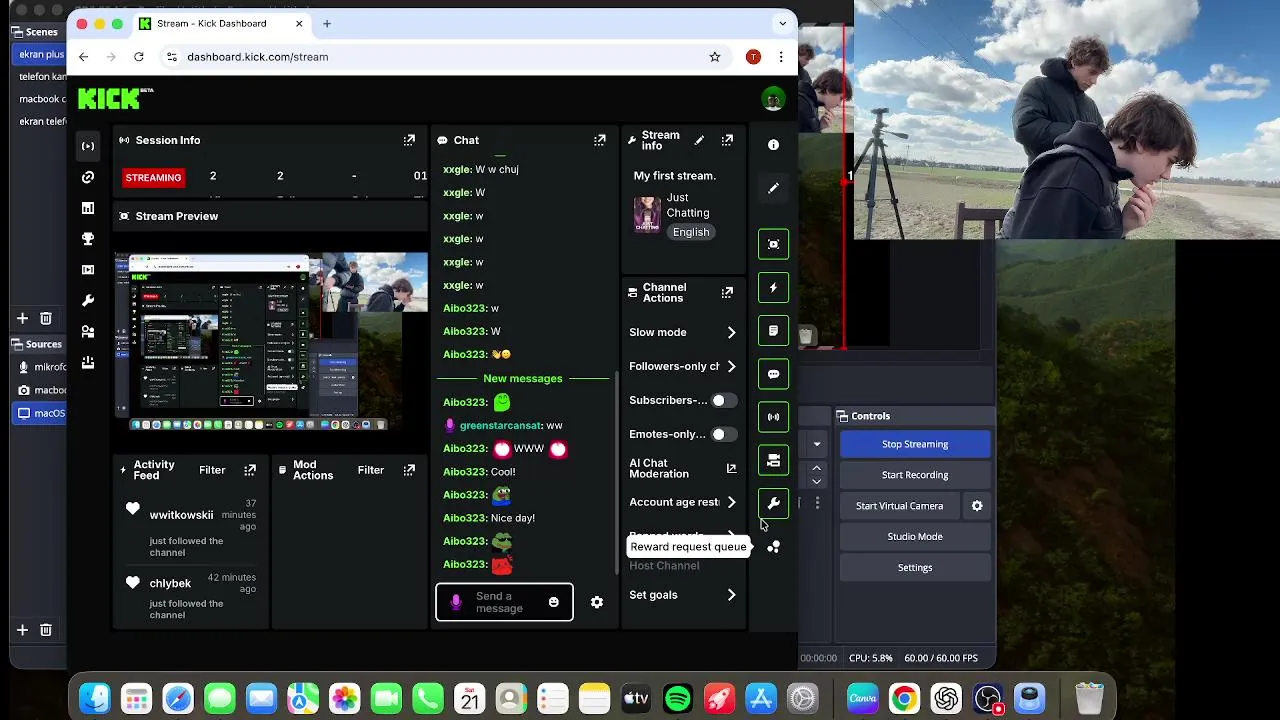Jump to New messages divider in chat
Viewport: 1280px width, 720px height.
[522, 378]
